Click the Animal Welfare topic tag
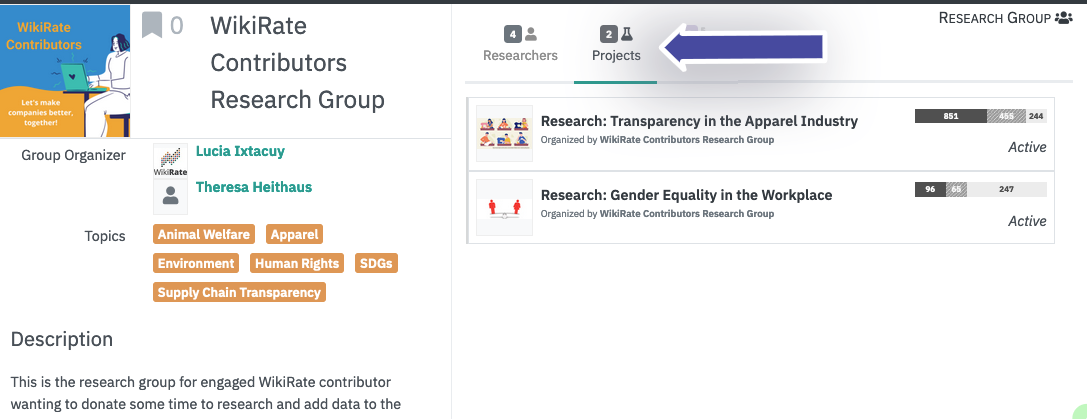Screen dimensions: 1087x419 [204, 234]
